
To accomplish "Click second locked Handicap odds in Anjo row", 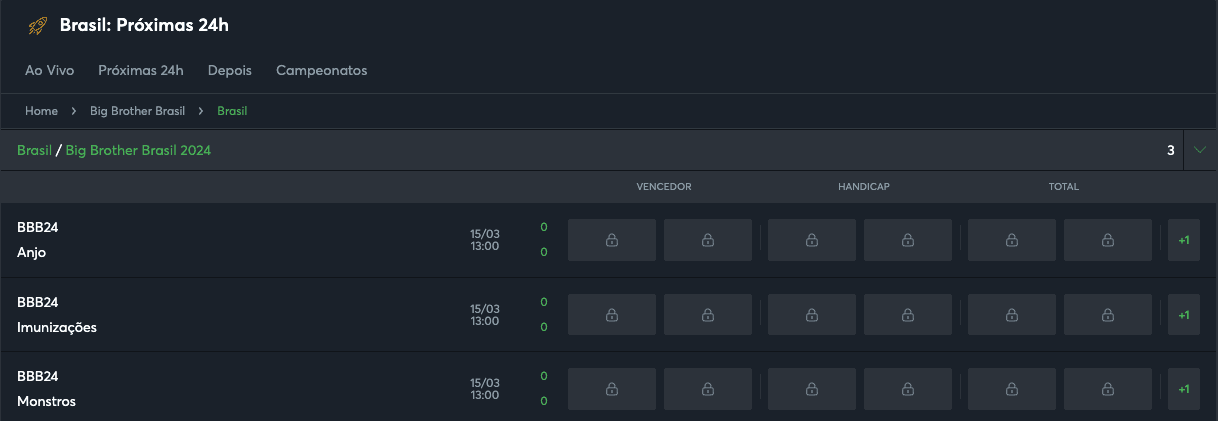I will [908, 240].
